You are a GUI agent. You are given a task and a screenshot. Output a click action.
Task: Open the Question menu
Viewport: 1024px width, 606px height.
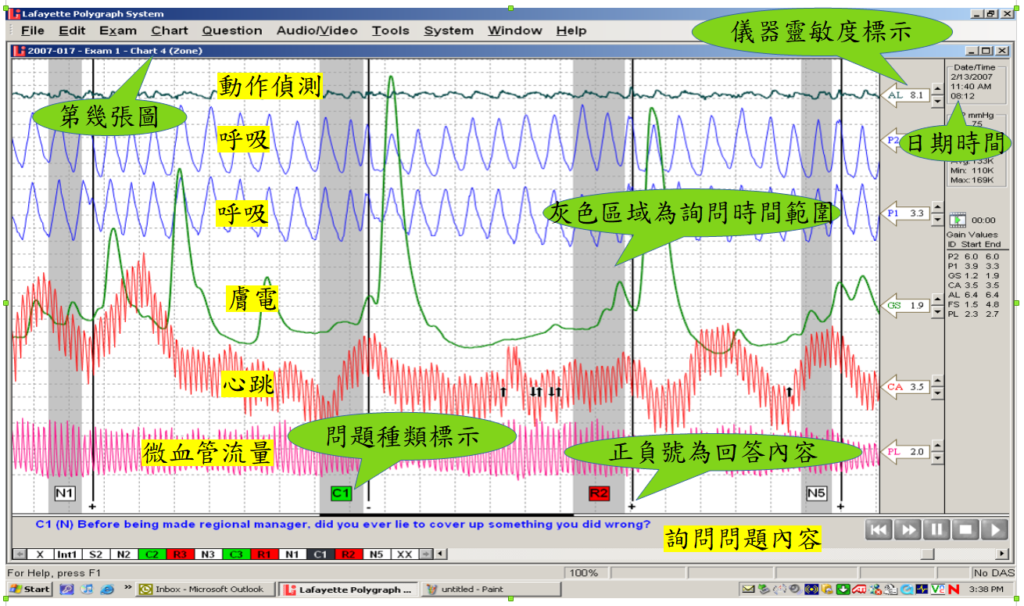coord(232,30)
